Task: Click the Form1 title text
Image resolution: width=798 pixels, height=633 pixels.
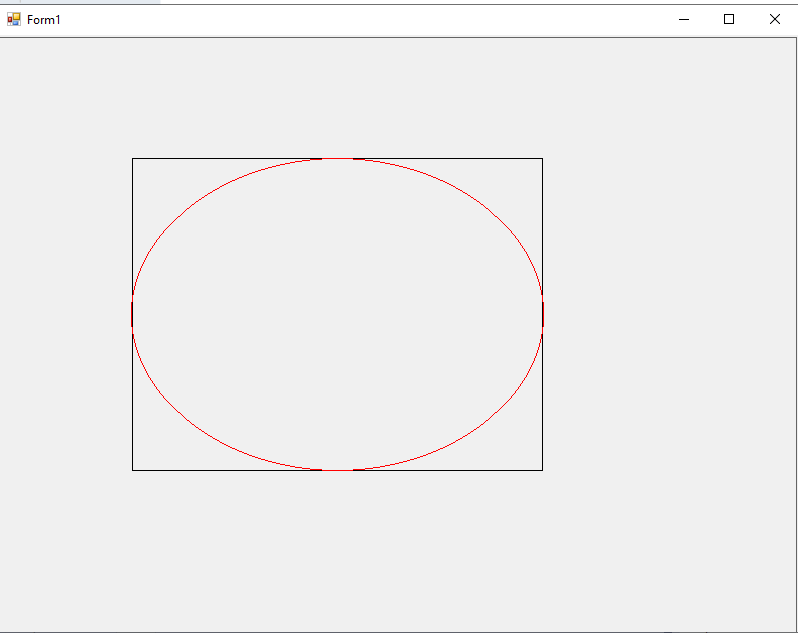Action: [44, 20]
